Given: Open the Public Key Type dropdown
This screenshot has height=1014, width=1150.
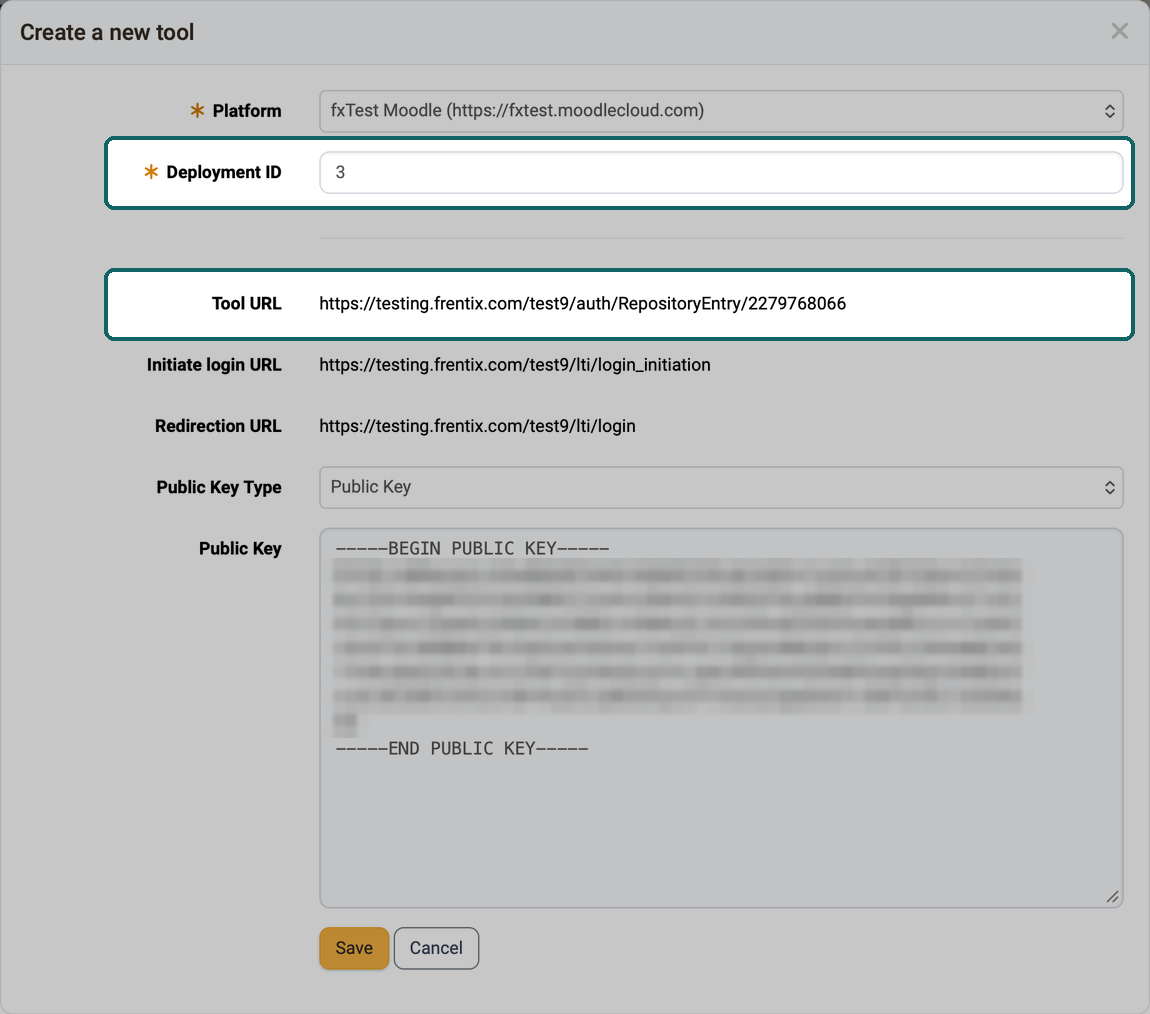Looking at the screenshot, I should click(x=721, y=488).
